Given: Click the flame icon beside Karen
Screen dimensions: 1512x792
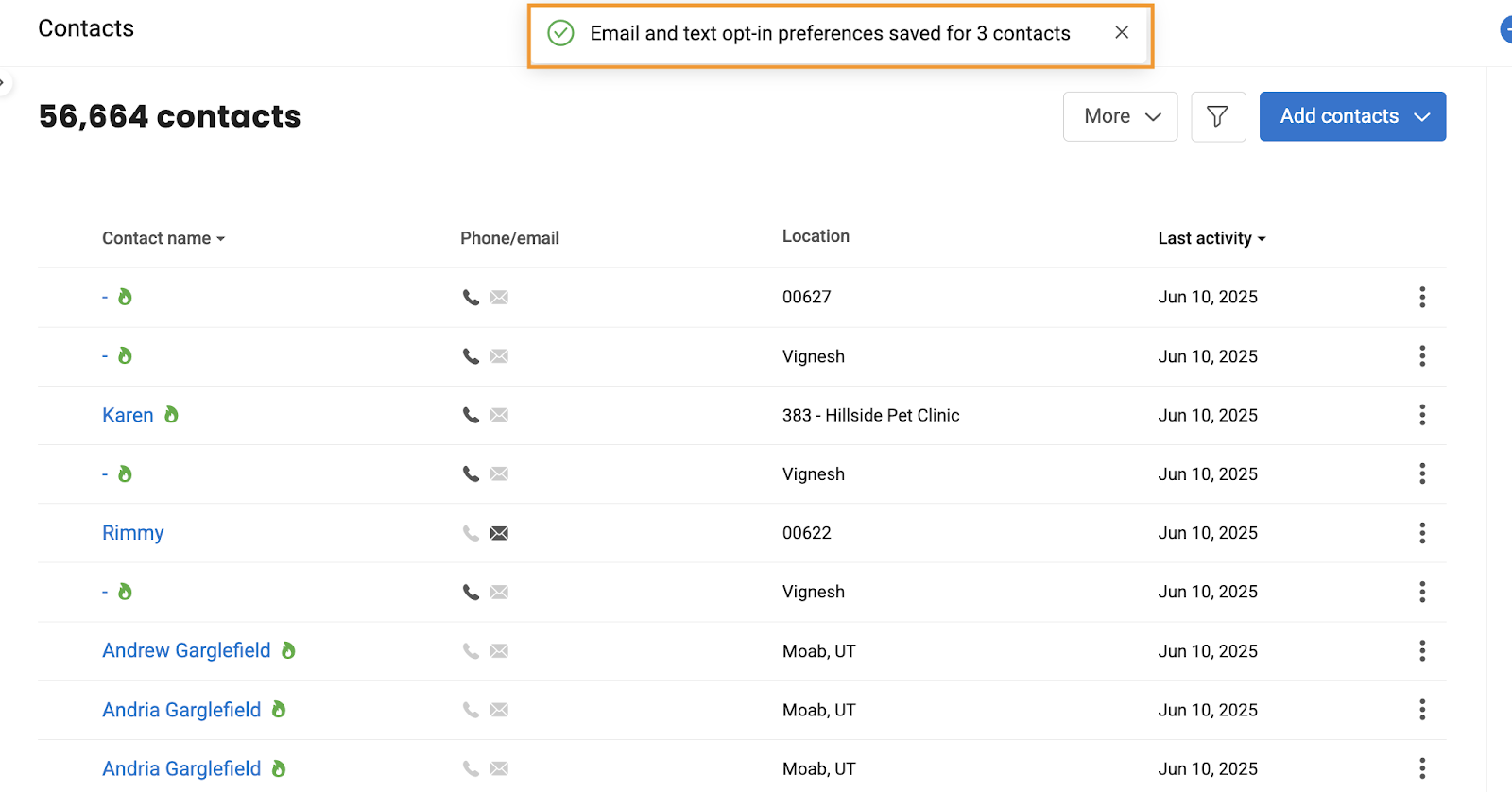Looking at the screenshot, I should tap(171, 414).
